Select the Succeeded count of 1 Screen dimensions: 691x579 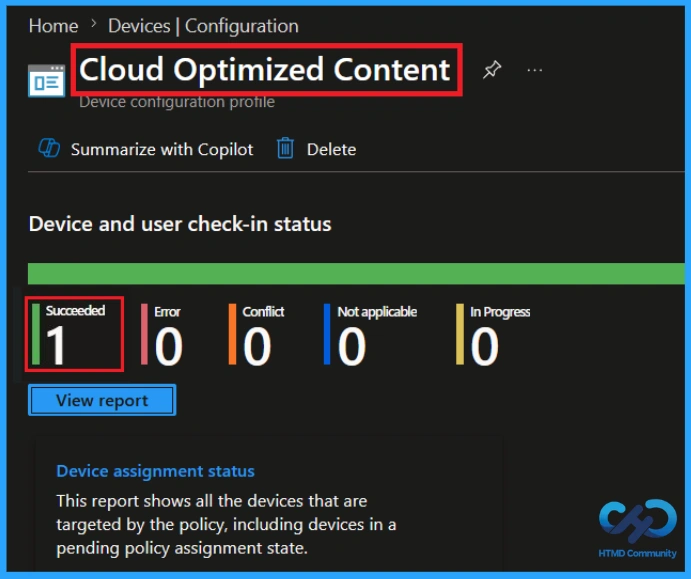click(56, 345)
